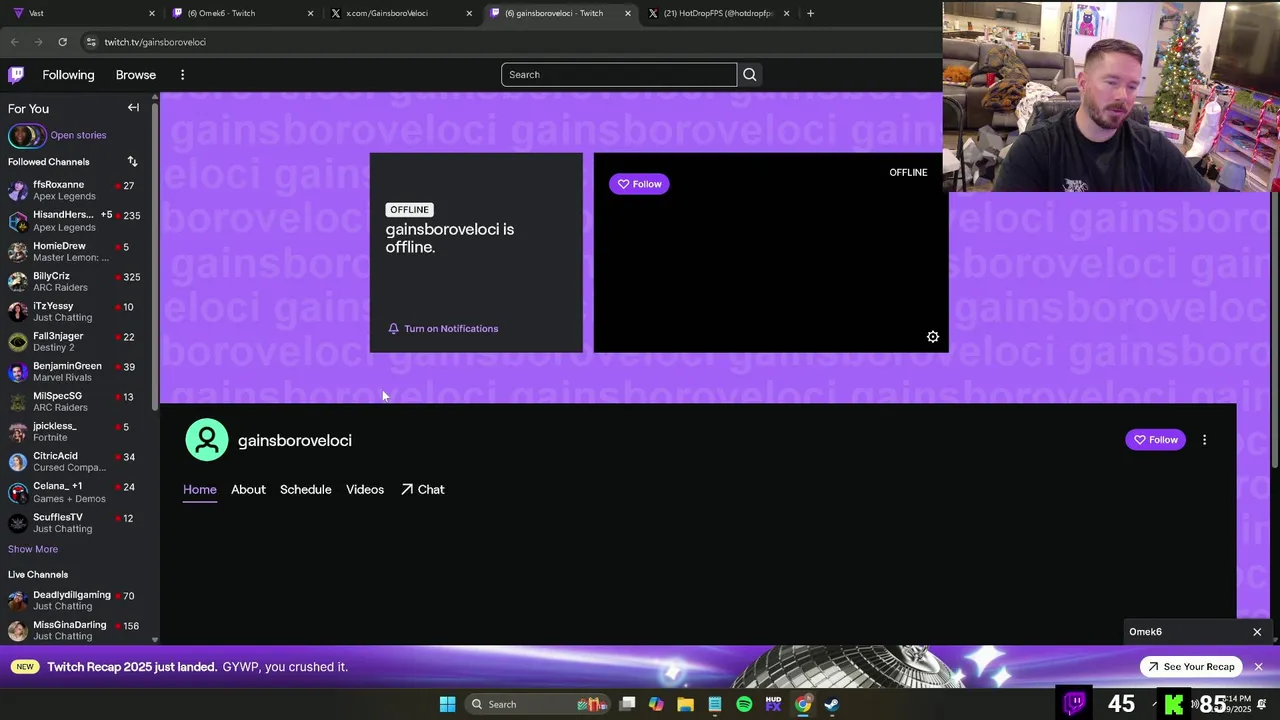The width and height of the screenshot is (1280, 720).
Task: Click address bar twitch.tv/gainsboroveloci
Action: click(155, 42)
